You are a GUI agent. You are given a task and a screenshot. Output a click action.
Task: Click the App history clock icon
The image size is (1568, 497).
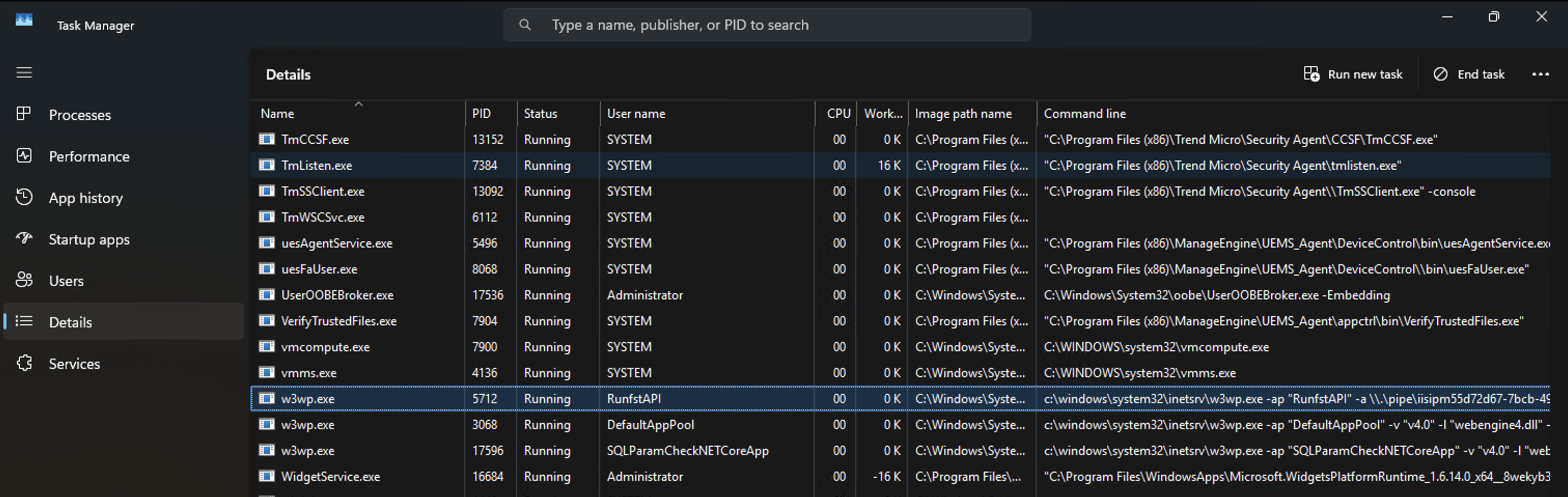pos(24,197)
